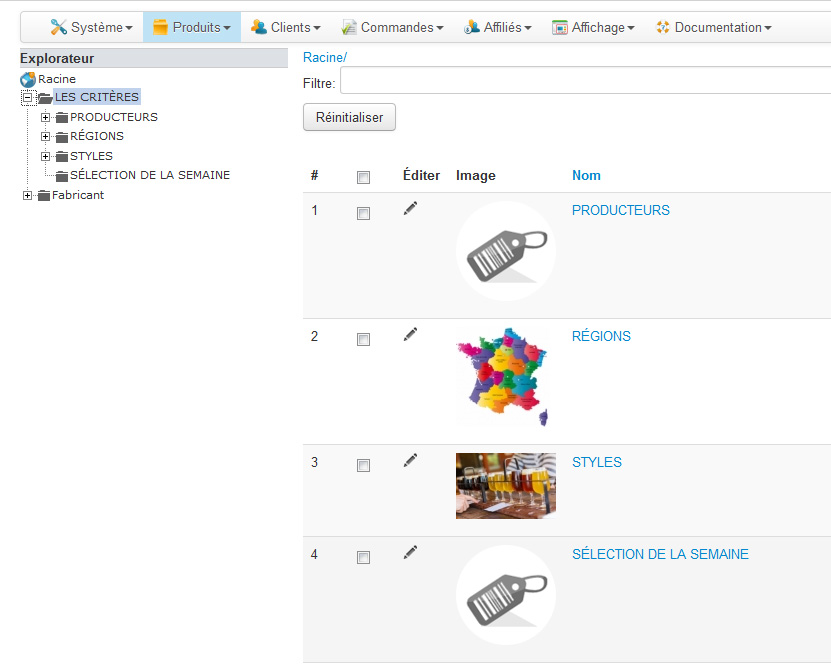831x669 pixels.
Task: Check the box for row 2 RÉGIONS
Action: tap(364, 339)
